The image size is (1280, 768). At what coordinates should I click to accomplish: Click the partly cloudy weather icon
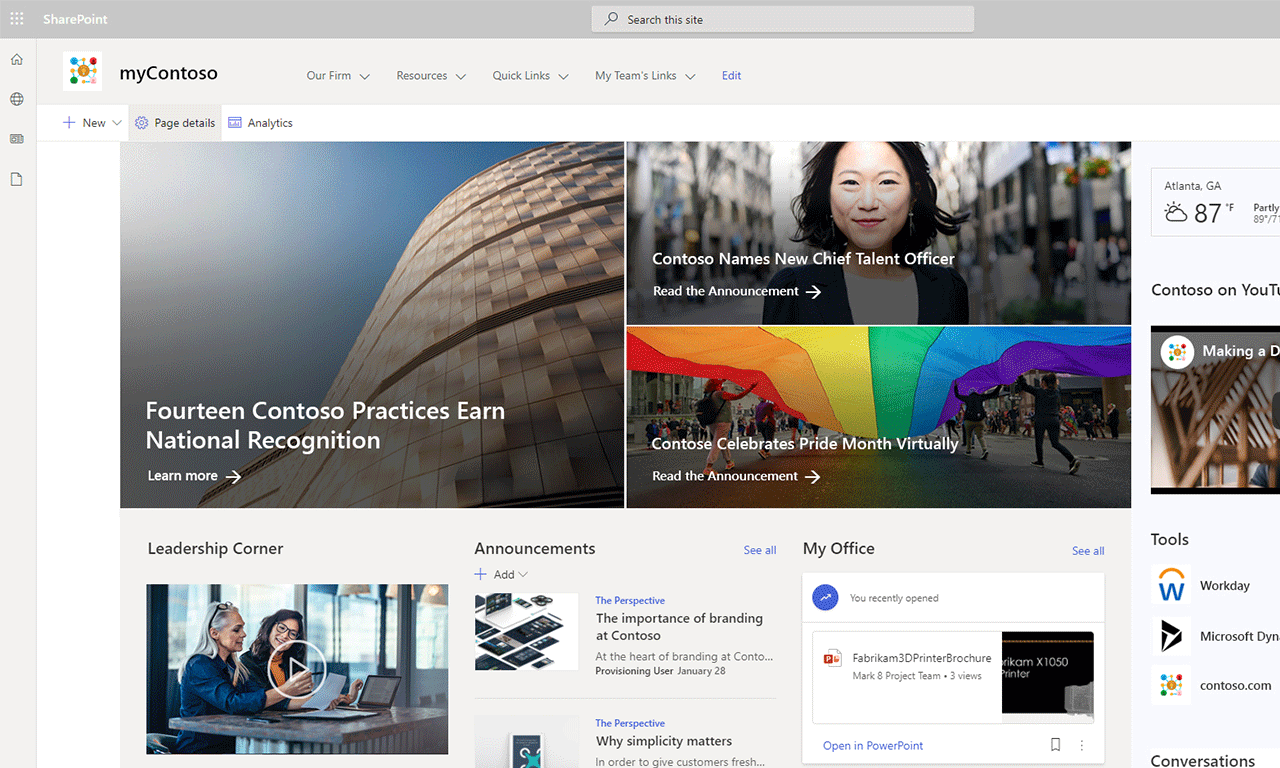click(1176, 212)
